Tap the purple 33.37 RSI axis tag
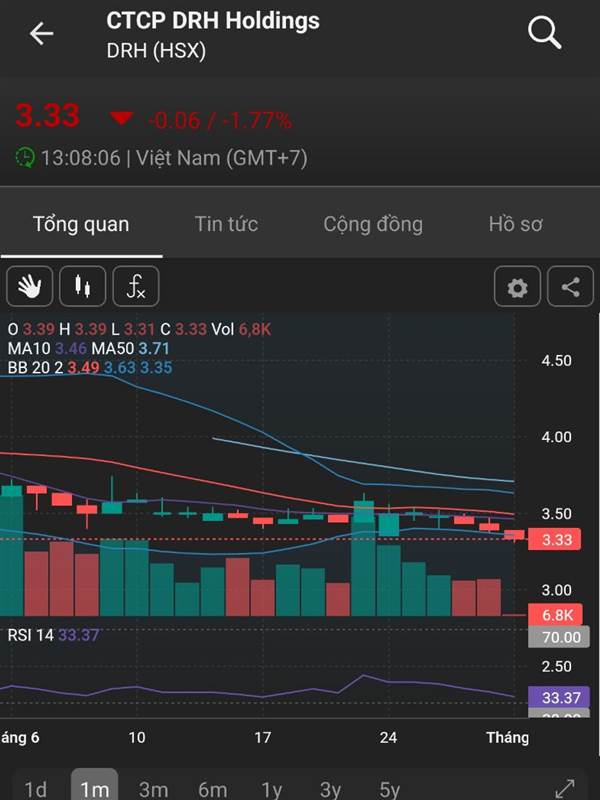This screenshot has width=600, height=800. [x=559, y=697]
